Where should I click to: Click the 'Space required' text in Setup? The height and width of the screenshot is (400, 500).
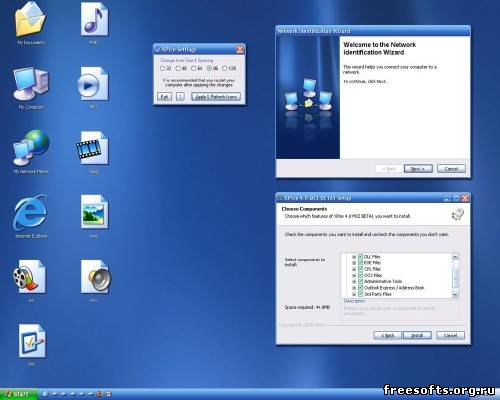(x=307, y=307)
